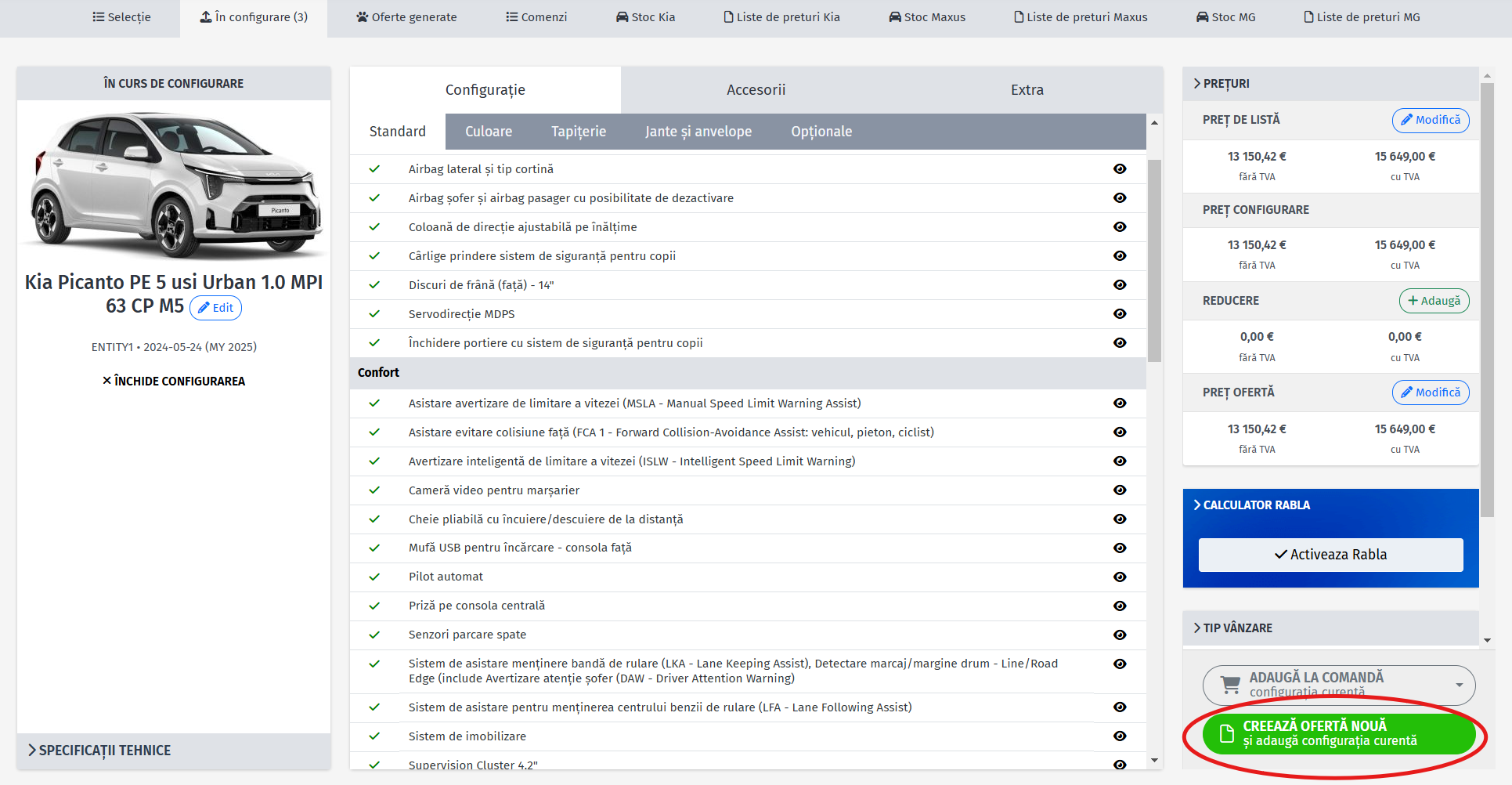Toggle eye icon for Cârlige prindere sistem copii
The width and height of the screenshot is (1512, 785).
(x=1120, y=256)
